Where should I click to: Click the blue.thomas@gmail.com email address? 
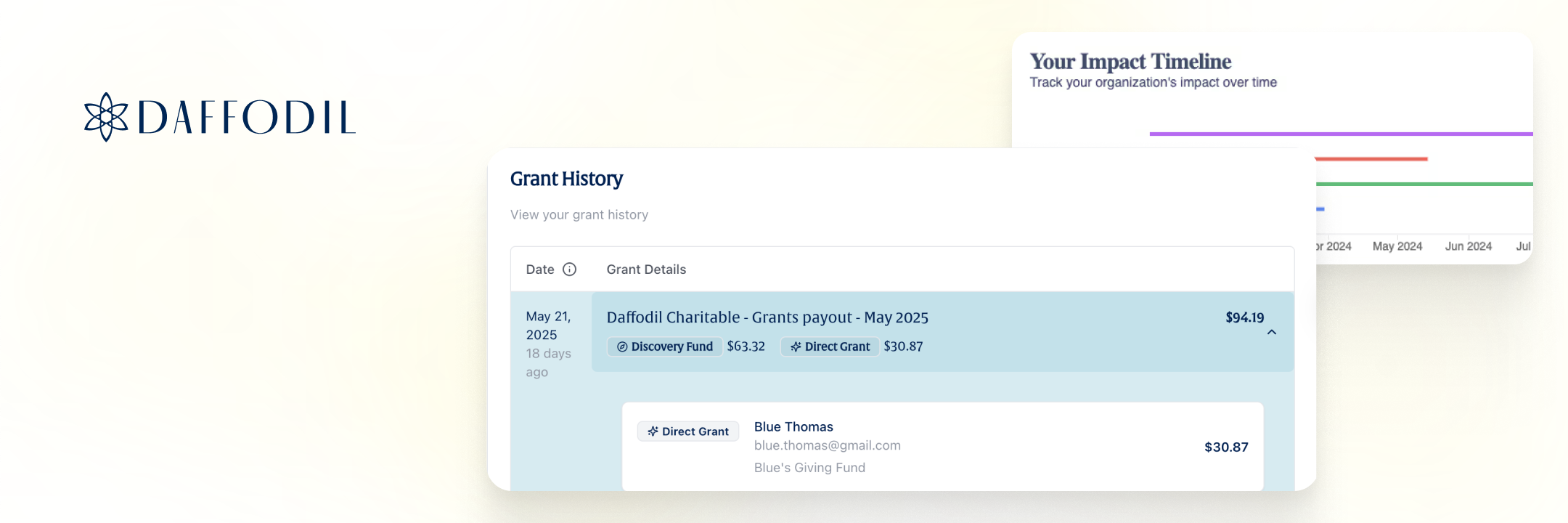827,445
